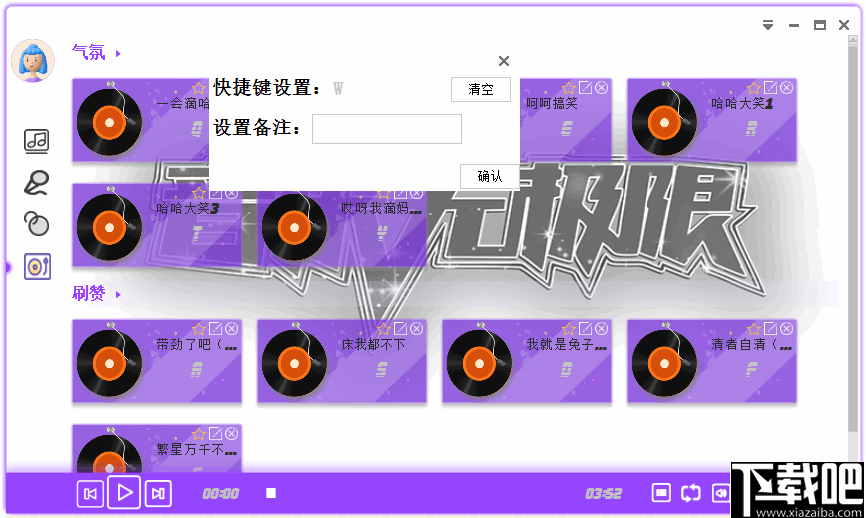Click the playback progress slider handle

[271, 493]
